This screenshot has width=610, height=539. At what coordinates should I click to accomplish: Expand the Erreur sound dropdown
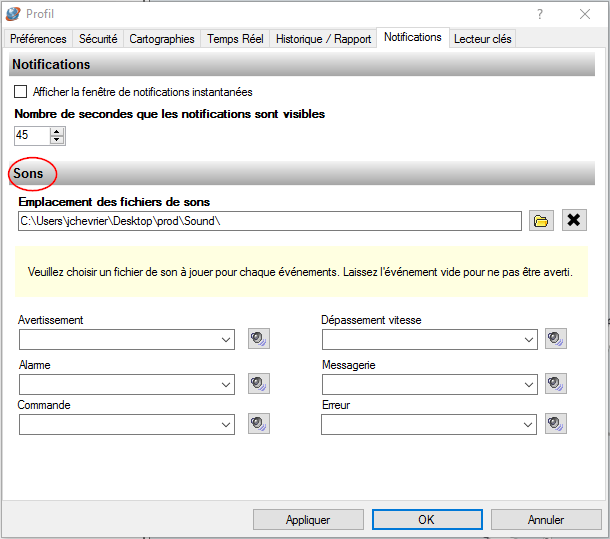(529, 425)
